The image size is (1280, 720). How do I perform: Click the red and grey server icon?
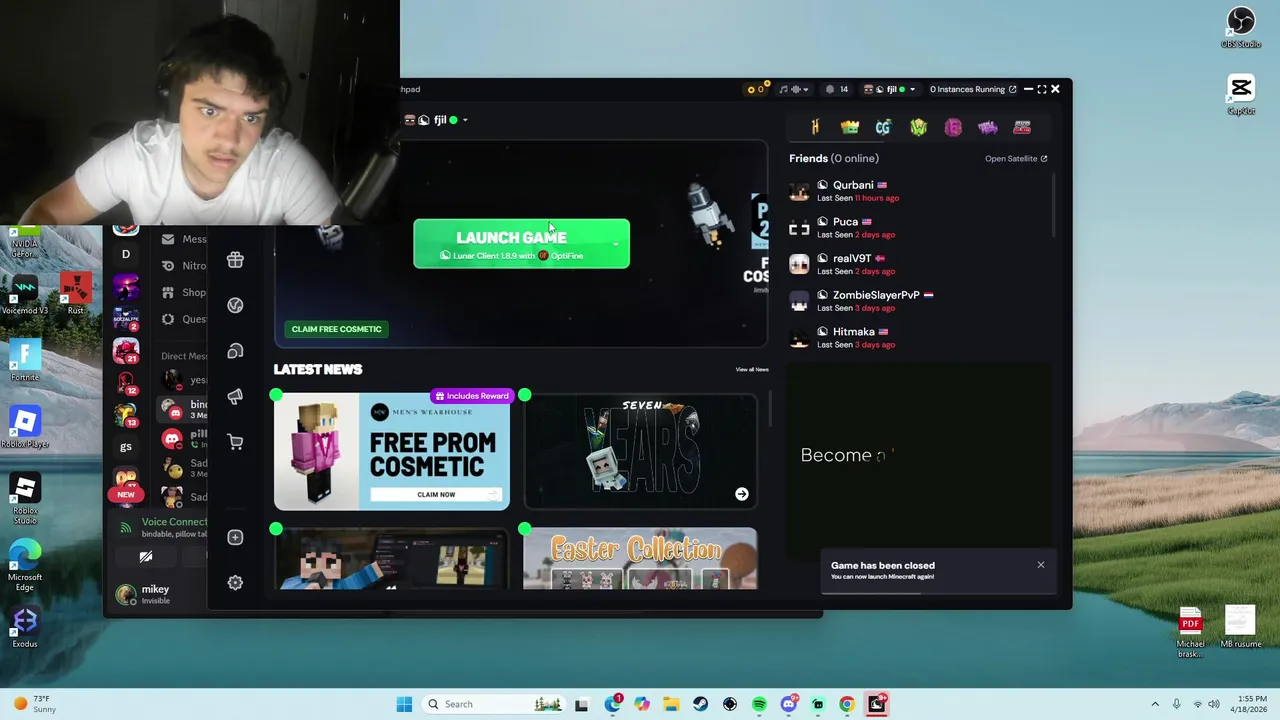(x=1022, y=127)
